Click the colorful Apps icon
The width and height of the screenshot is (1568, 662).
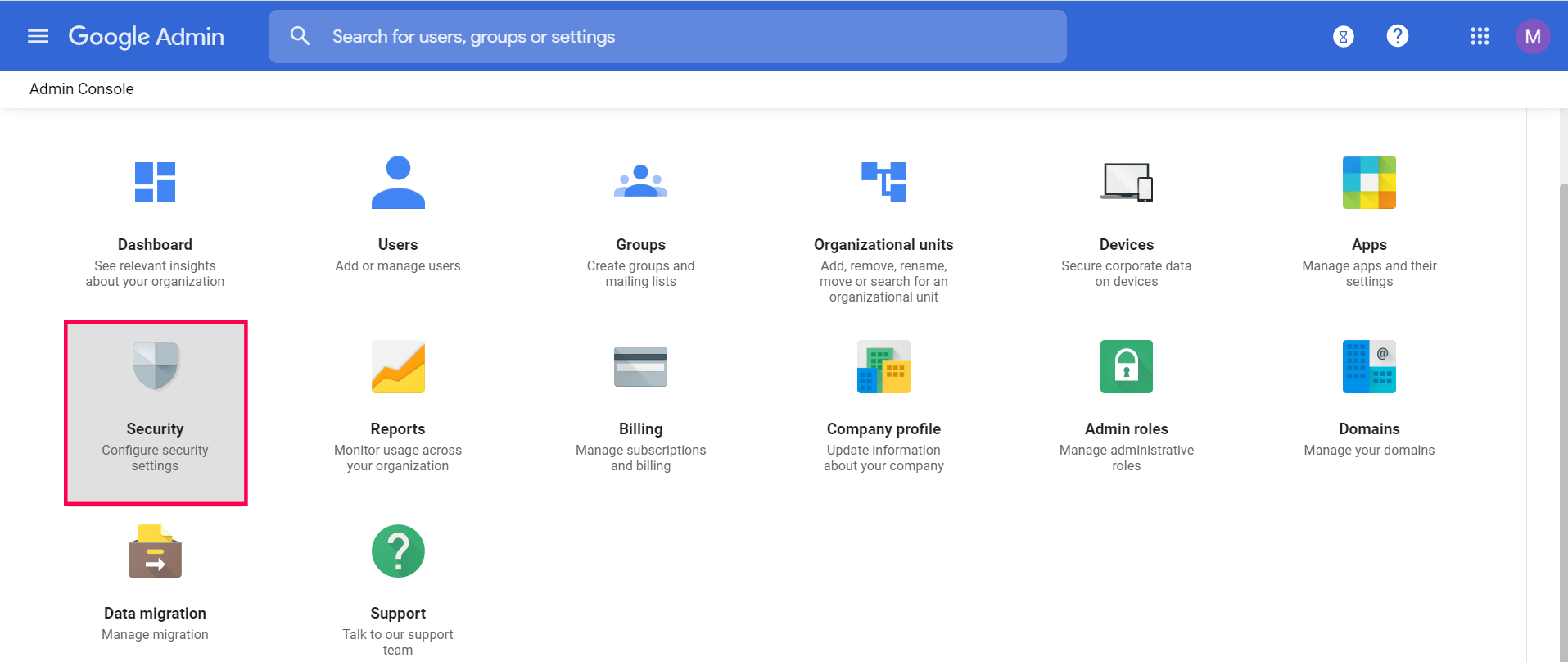(1369, 182)
